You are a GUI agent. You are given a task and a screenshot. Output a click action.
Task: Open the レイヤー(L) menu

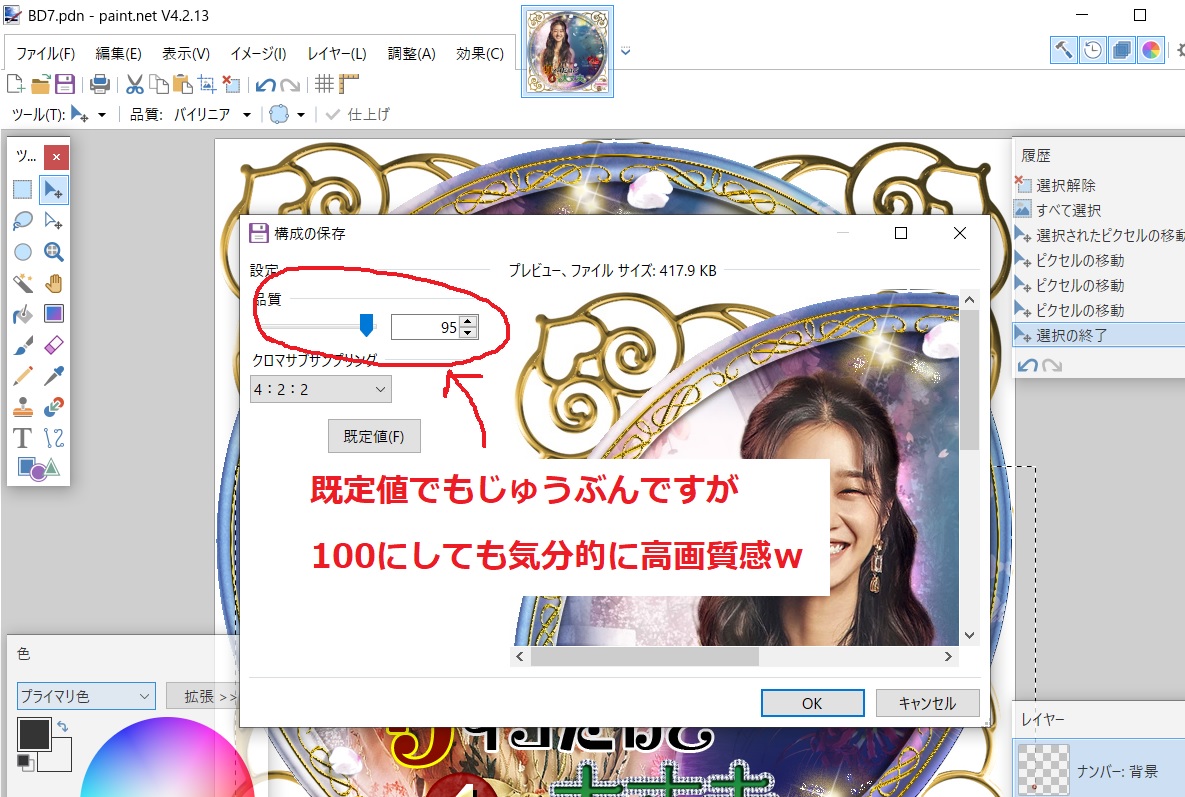pyautogui.click(x=337, y=54)
